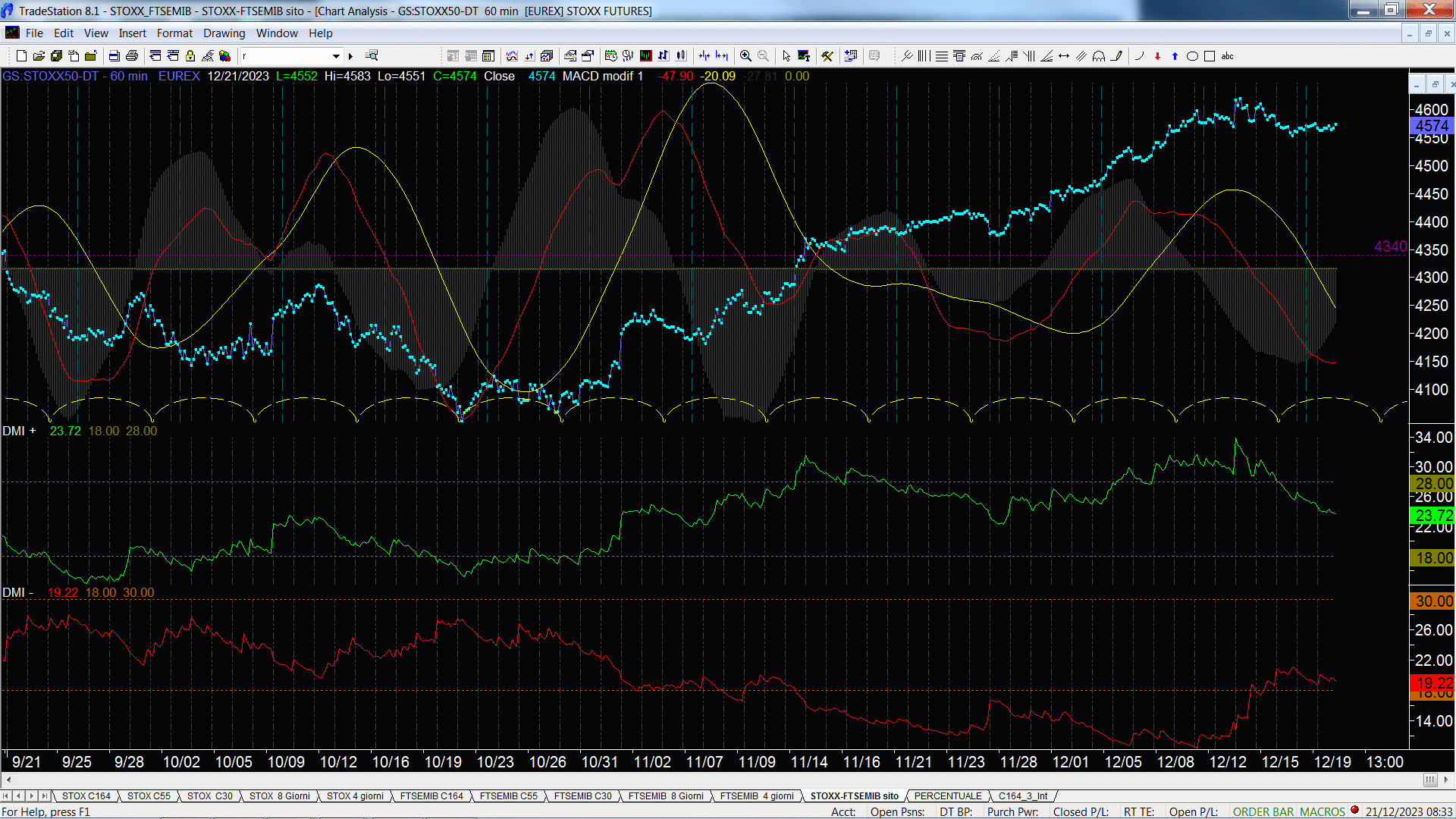Click the red macro record dot indicator
Screen dimensions: 1456x819
tap(1354, 811)
